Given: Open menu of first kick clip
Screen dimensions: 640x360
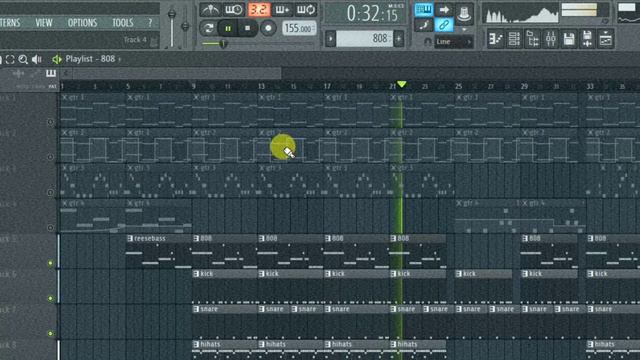Looking at the screenshot, I should (x=196, y=273).
